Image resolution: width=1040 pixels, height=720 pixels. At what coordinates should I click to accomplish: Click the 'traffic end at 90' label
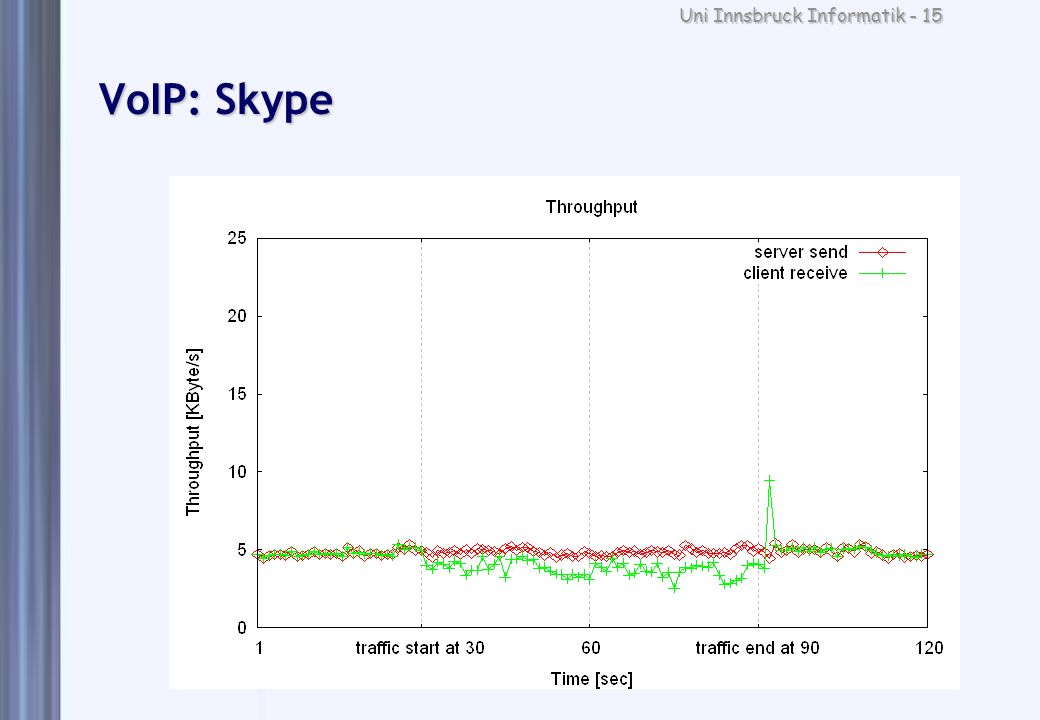pos(757,648)
